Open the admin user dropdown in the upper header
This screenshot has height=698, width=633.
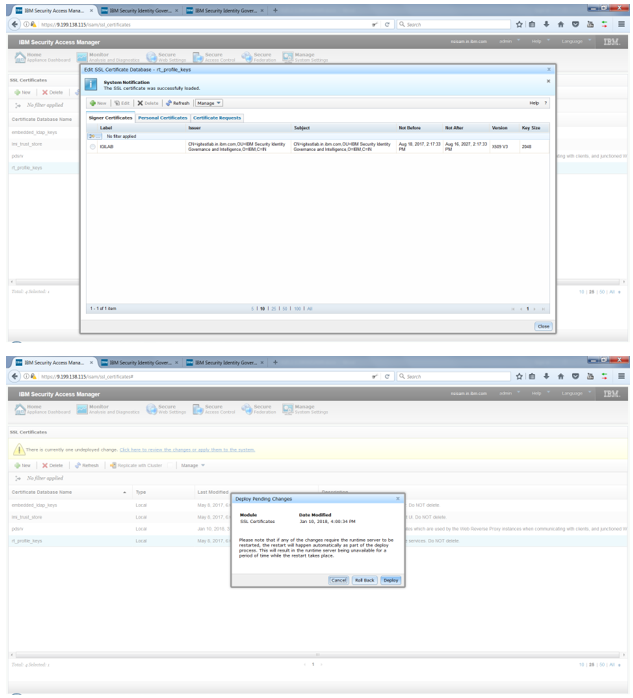coord(509,41)
